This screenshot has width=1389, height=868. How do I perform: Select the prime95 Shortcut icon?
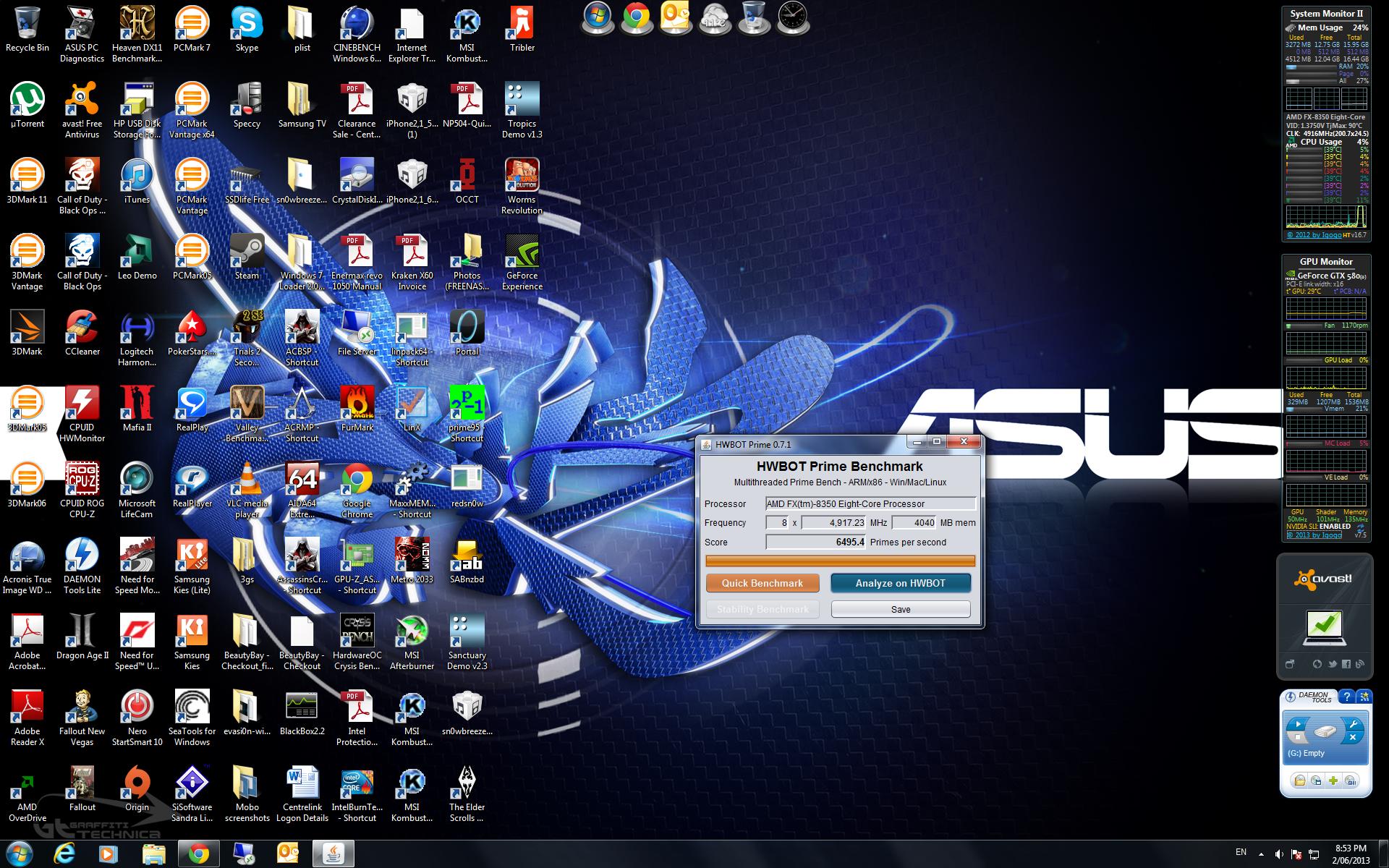click(467, 413)
